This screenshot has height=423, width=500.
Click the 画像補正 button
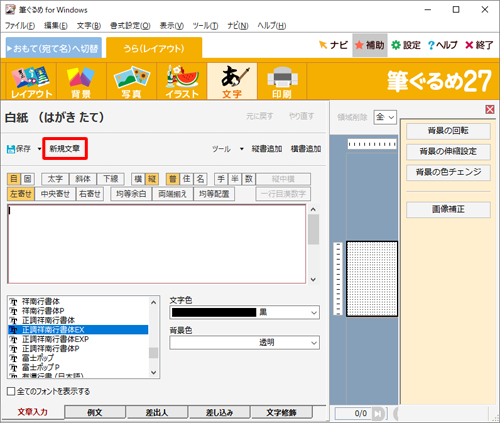[x=448, y=209]
